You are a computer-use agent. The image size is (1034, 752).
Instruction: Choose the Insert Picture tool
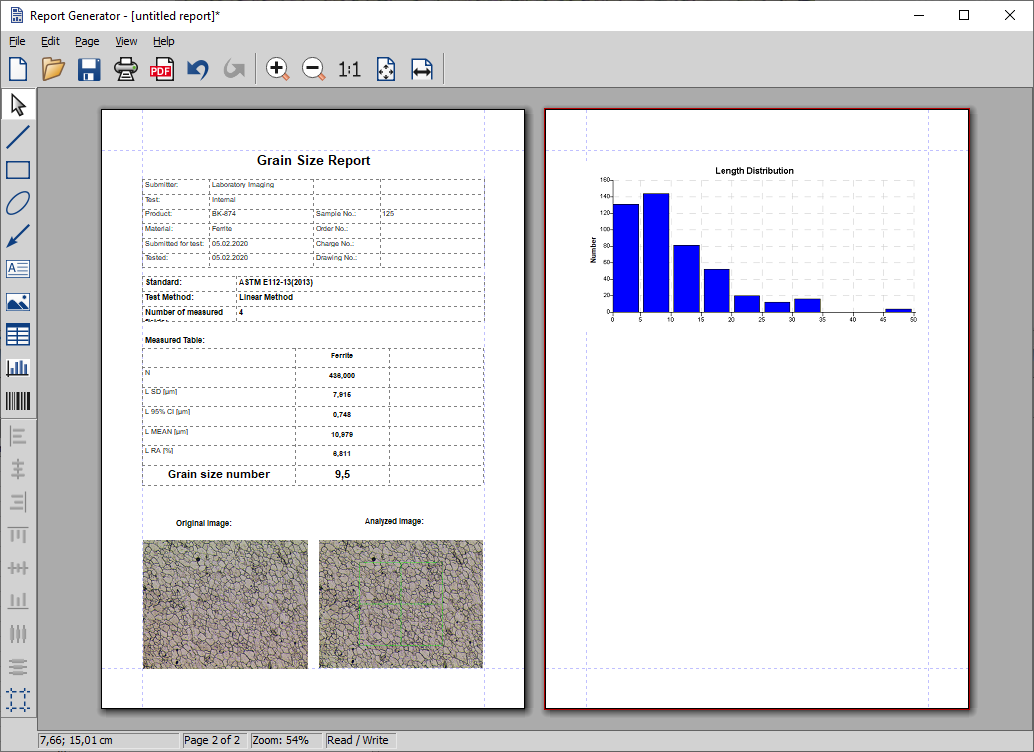click(18, 302)
